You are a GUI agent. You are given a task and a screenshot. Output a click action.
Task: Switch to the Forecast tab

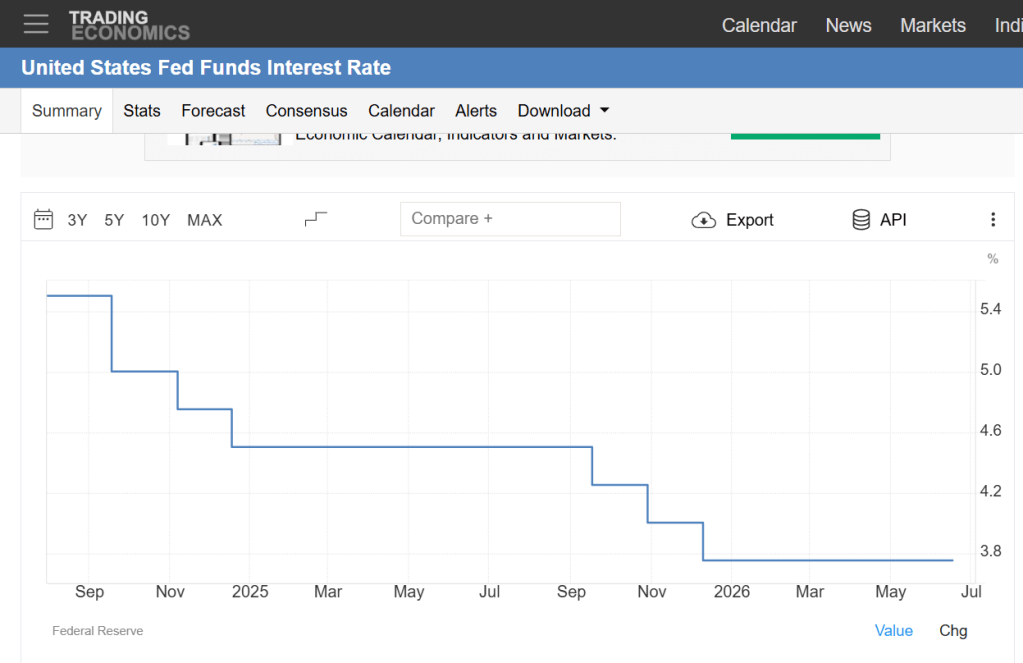coord(213,111)
